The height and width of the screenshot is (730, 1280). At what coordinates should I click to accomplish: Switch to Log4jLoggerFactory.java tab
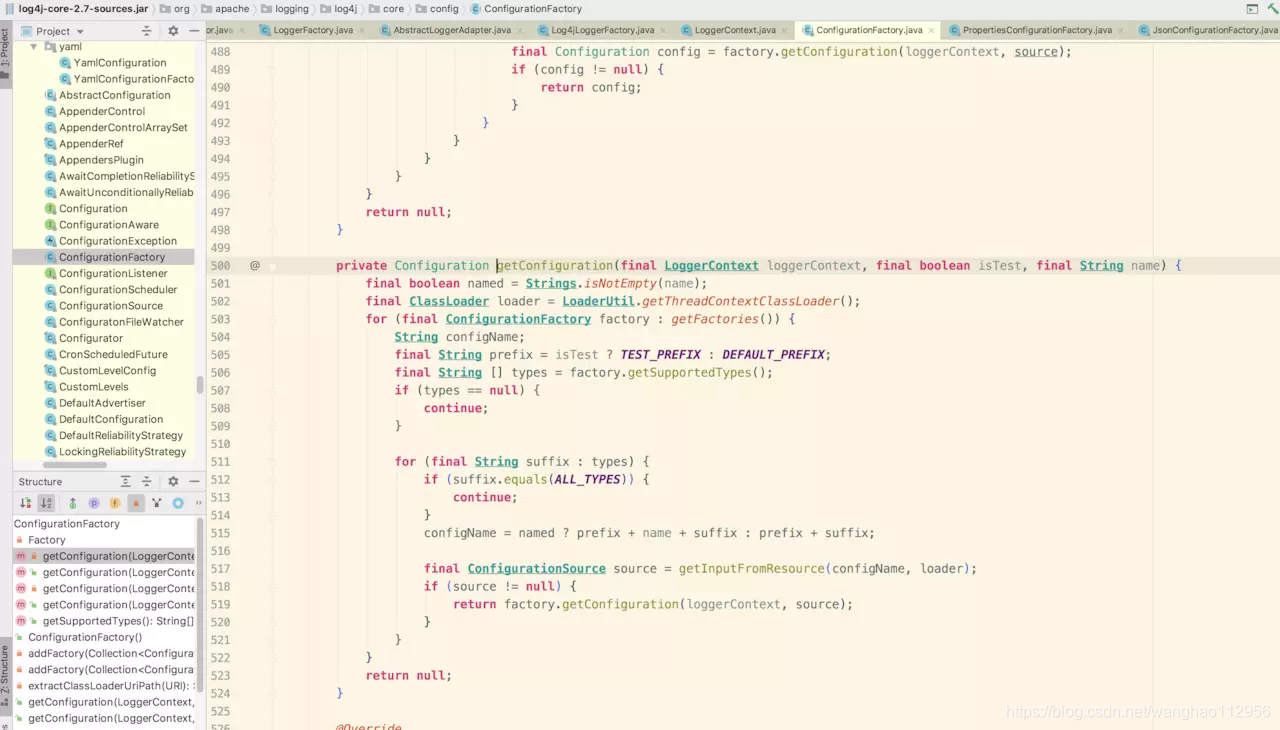pyautogui.click(x=602, y=30)
